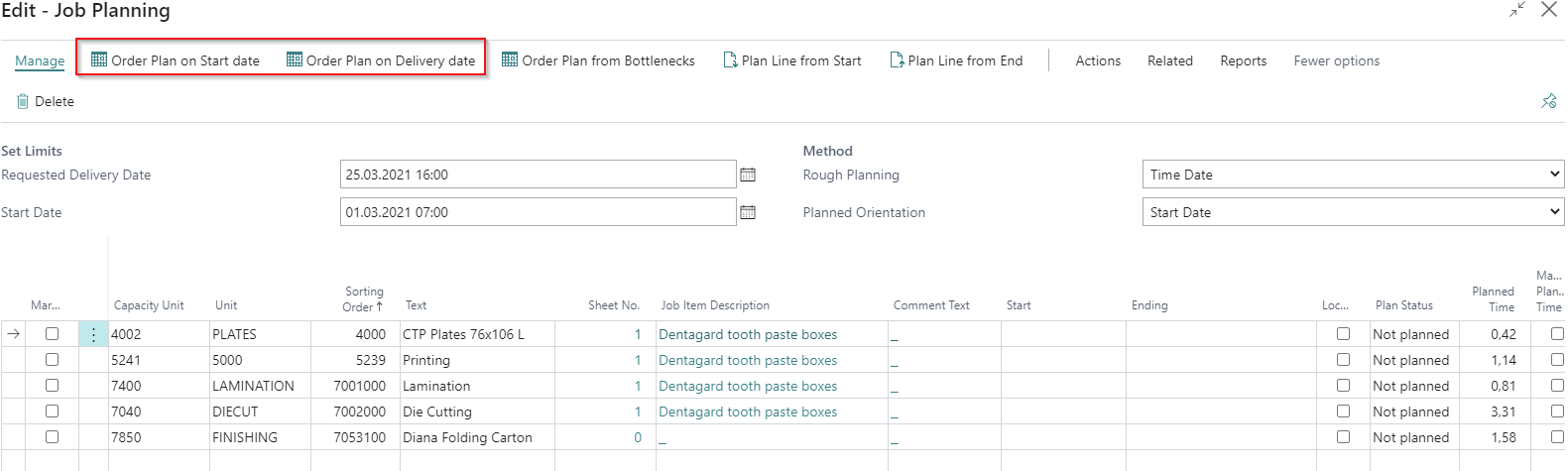Mark the FINISHING row checkbox
Viewport: 1568px width, 471px height.
point(52,437)
